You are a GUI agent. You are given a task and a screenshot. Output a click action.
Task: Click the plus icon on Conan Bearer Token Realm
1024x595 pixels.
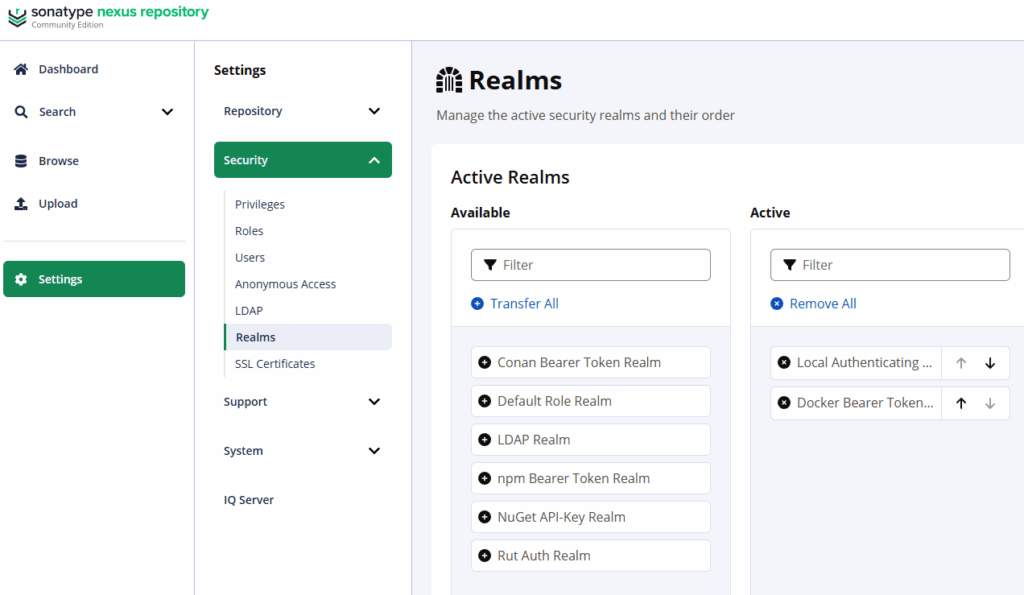(x=485, y=363)
